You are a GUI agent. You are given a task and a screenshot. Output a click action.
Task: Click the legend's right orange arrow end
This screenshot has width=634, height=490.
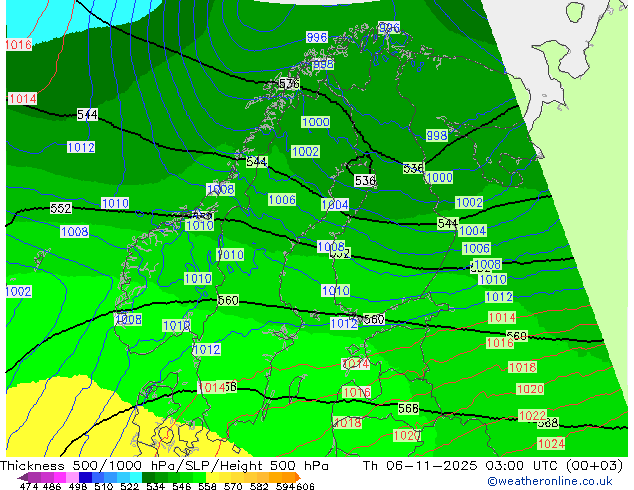[x=298, y=477]
